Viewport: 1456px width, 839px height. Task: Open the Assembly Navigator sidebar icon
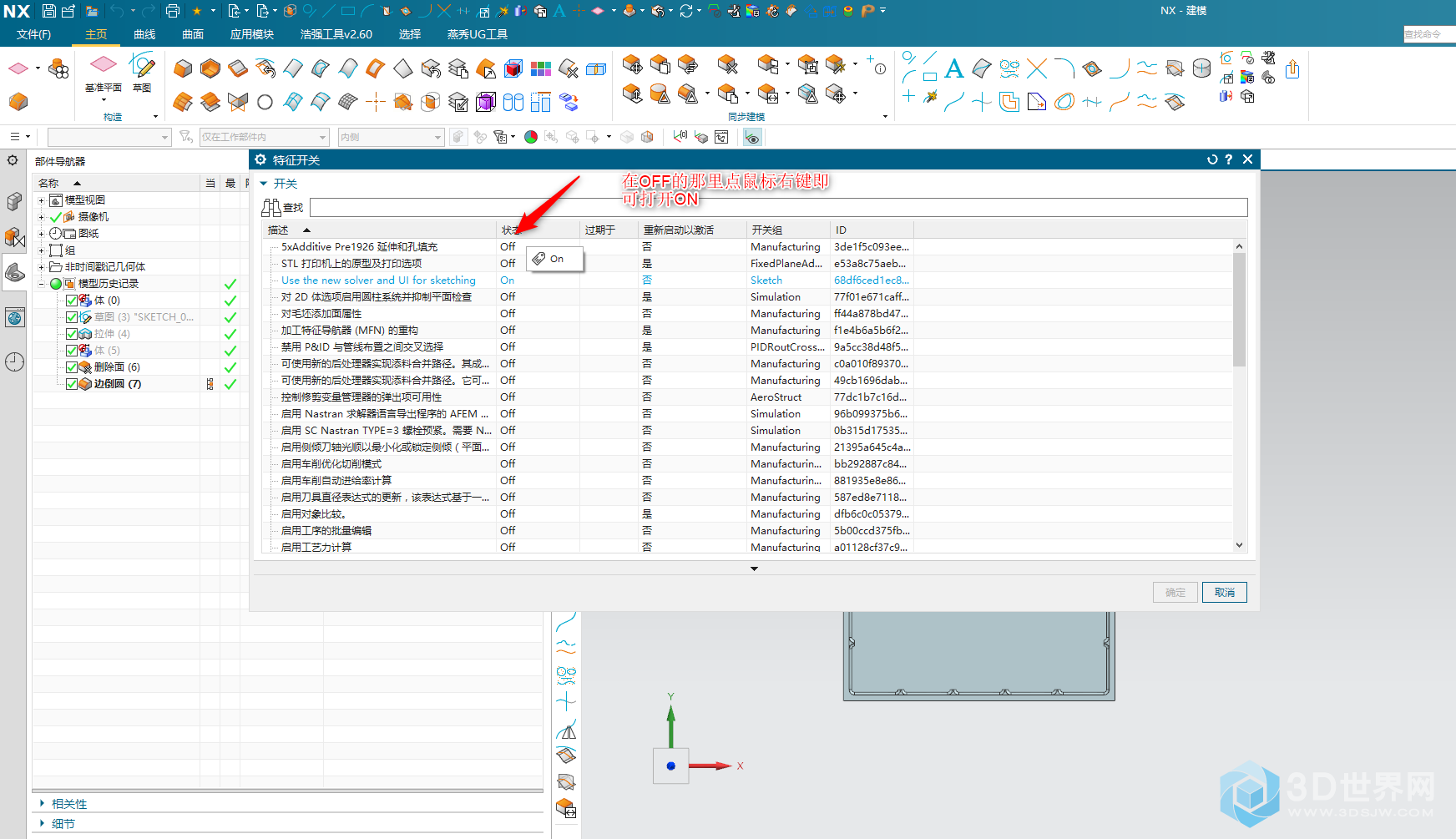point(14,201)
